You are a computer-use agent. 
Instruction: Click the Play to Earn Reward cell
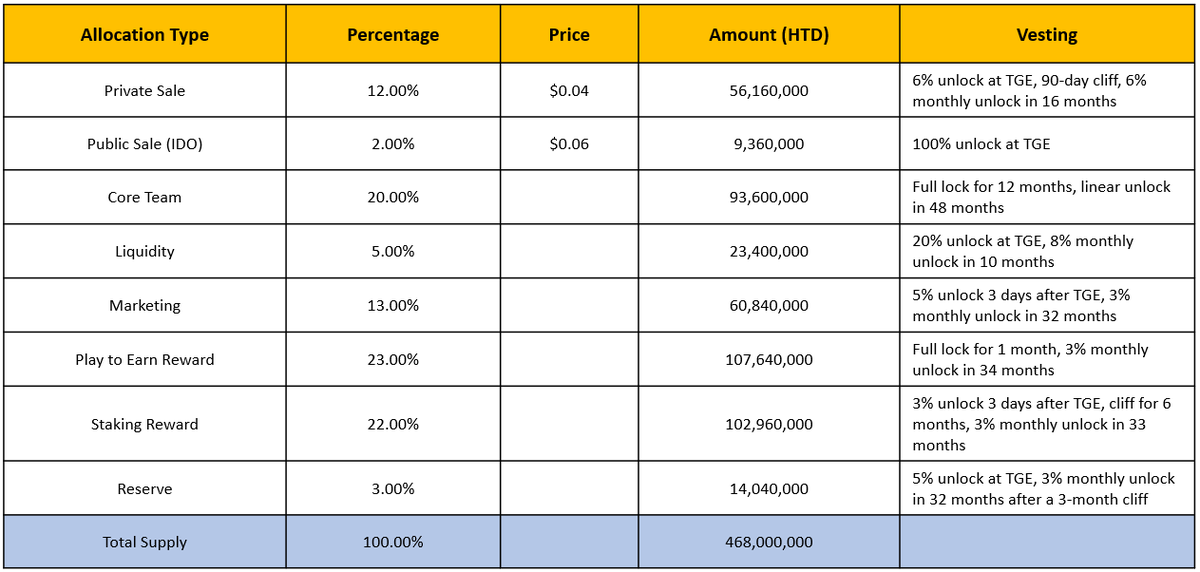(x=144, y=359)
